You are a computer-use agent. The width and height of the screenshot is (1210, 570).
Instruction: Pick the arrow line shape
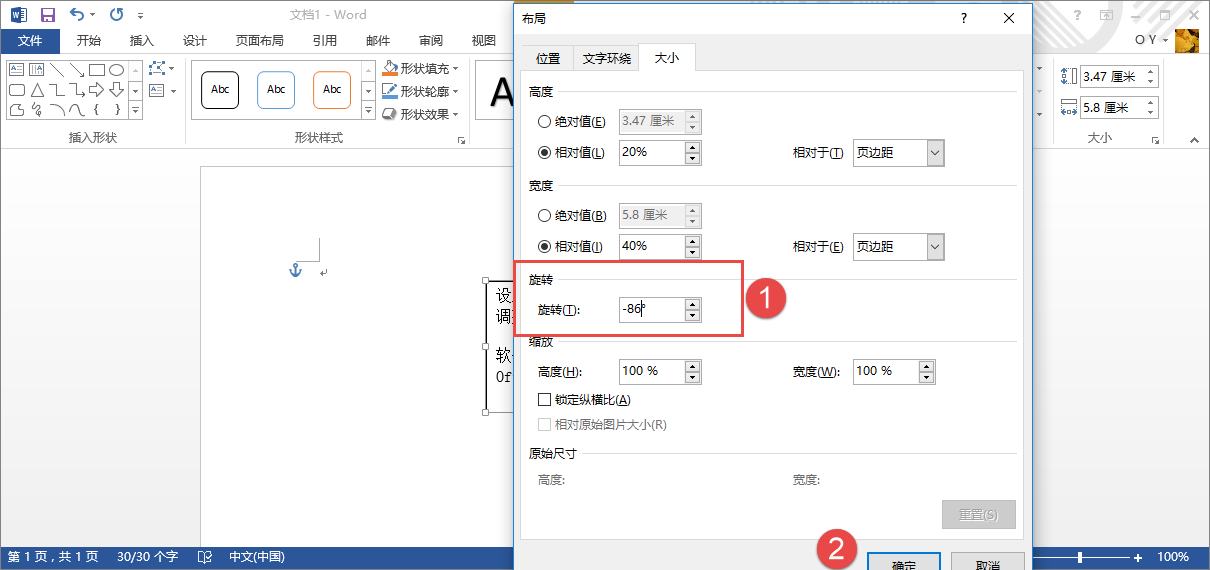click(77, 70)
